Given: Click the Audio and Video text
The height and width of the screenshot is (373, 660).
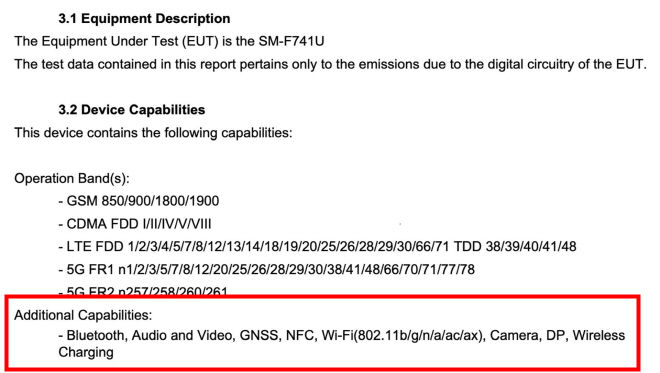Looking at the screenshot, I should 182,336.
